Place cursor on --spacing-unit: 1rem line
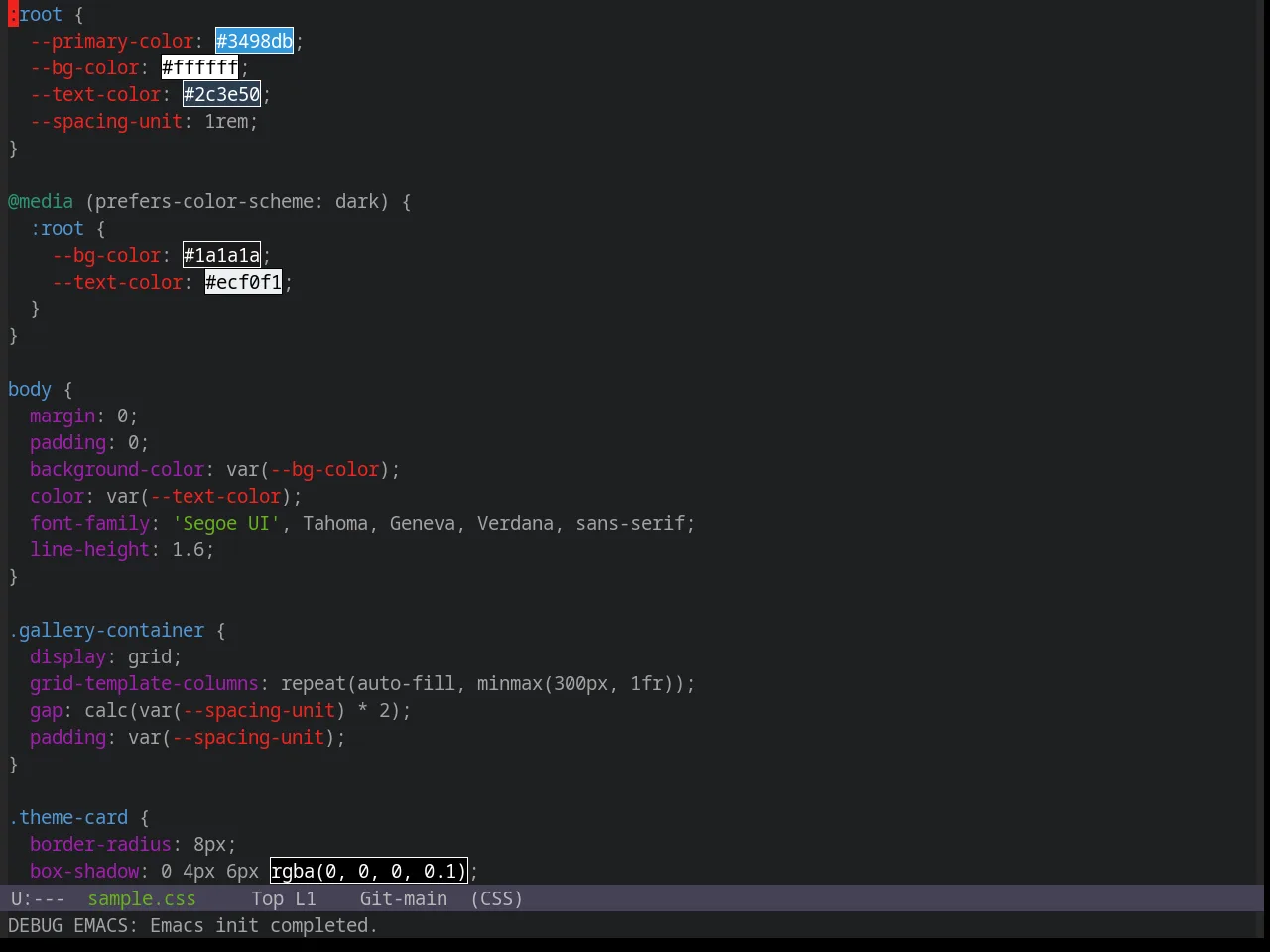 coord(144,121)
